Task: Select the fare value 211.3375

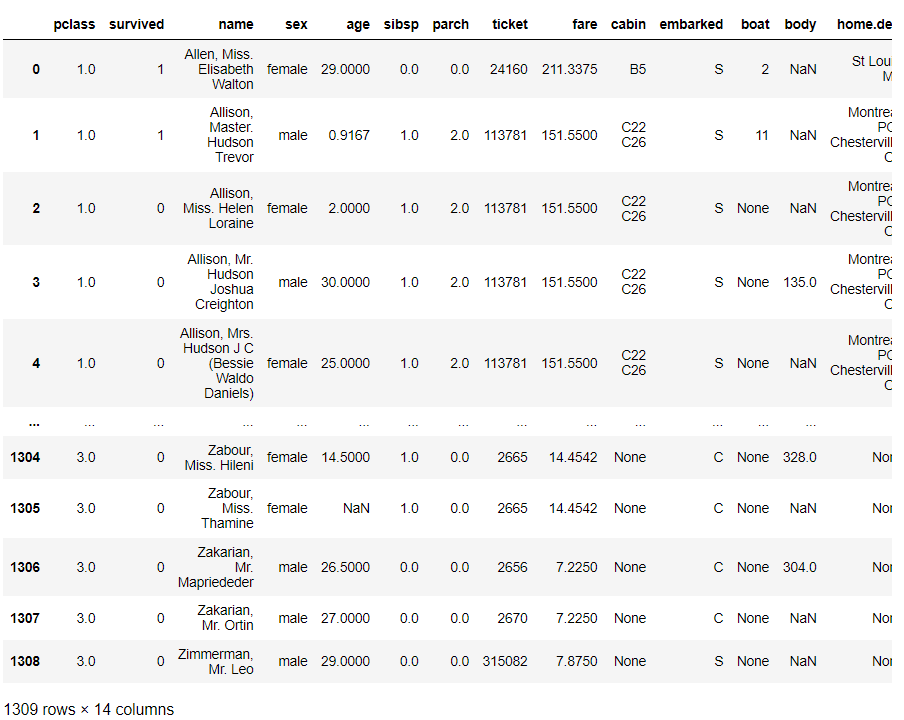Action: point(569,70)
